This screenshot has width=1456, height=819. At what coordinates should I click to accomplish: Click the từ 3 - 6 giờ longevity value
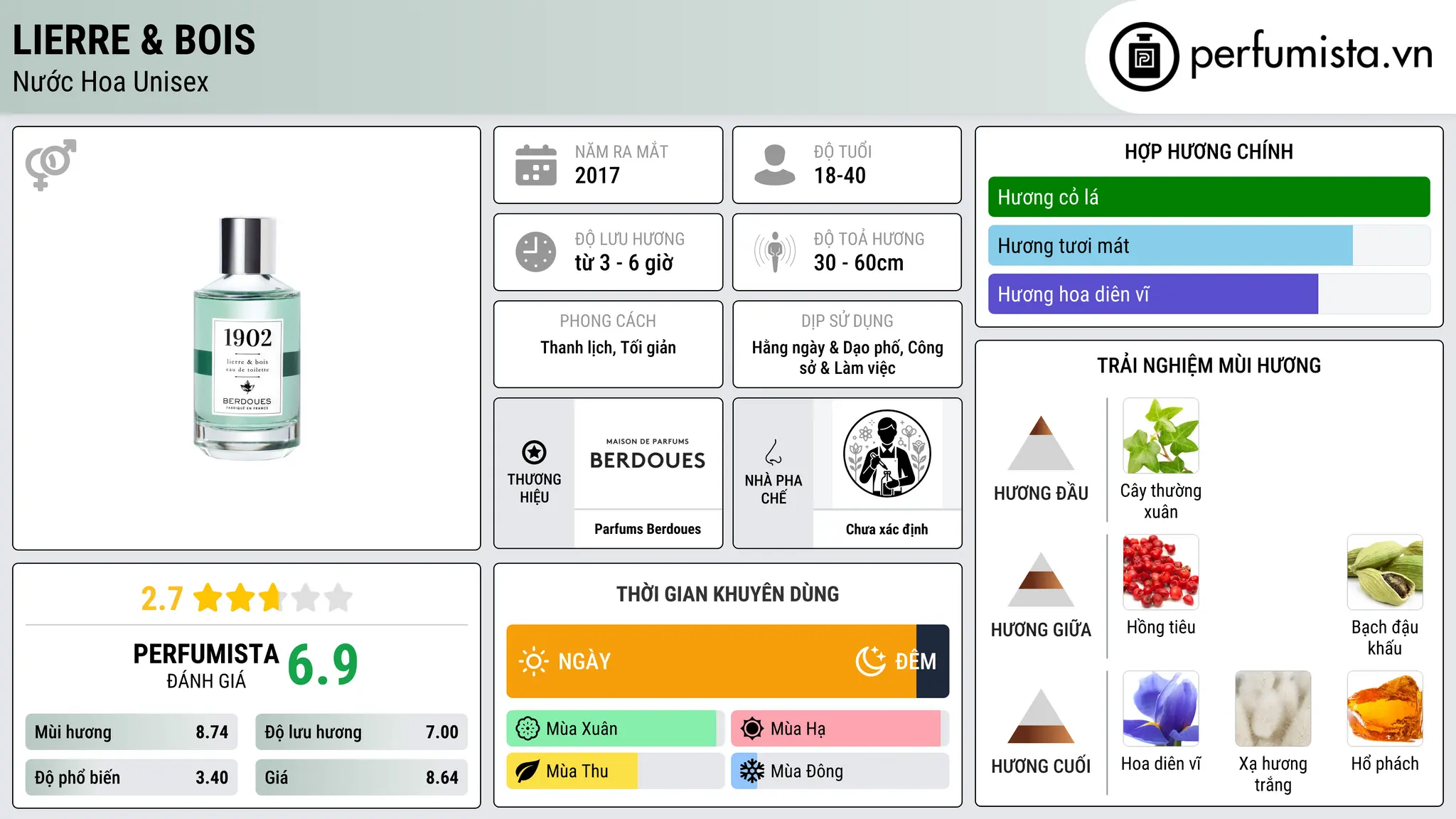tap(623, 263)
